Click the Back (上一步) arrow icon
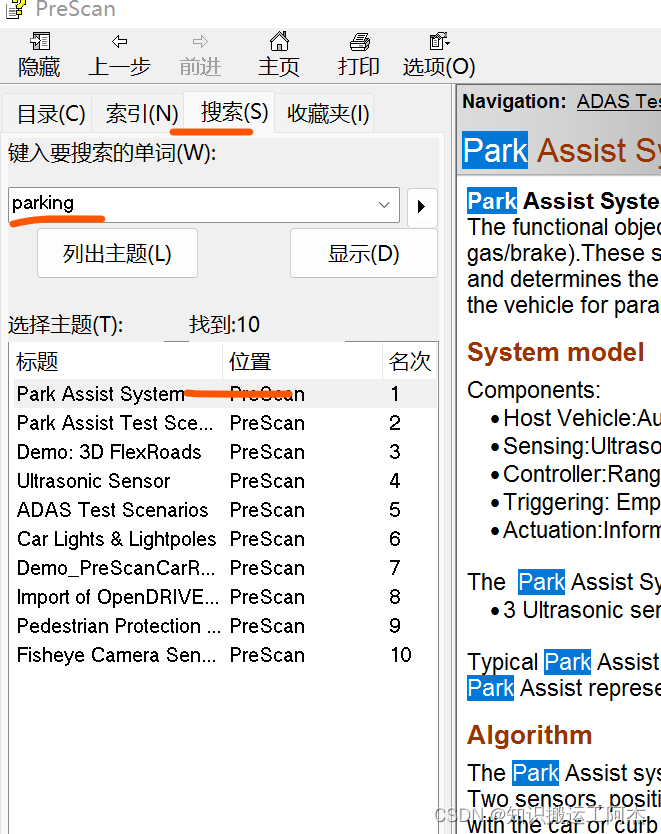This screenshot has height=834, width=661. pos(120,42)
